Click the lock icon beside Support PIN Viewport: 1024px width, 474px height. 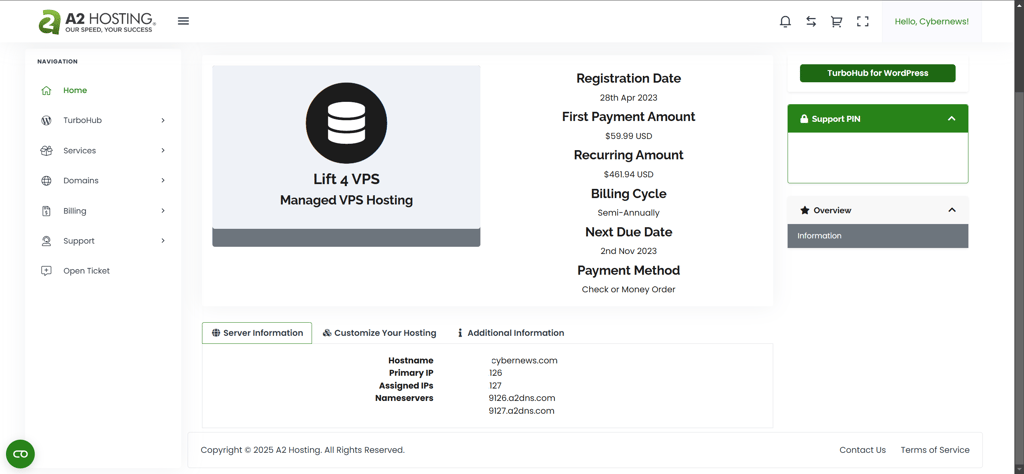click(x=804, y=119)
